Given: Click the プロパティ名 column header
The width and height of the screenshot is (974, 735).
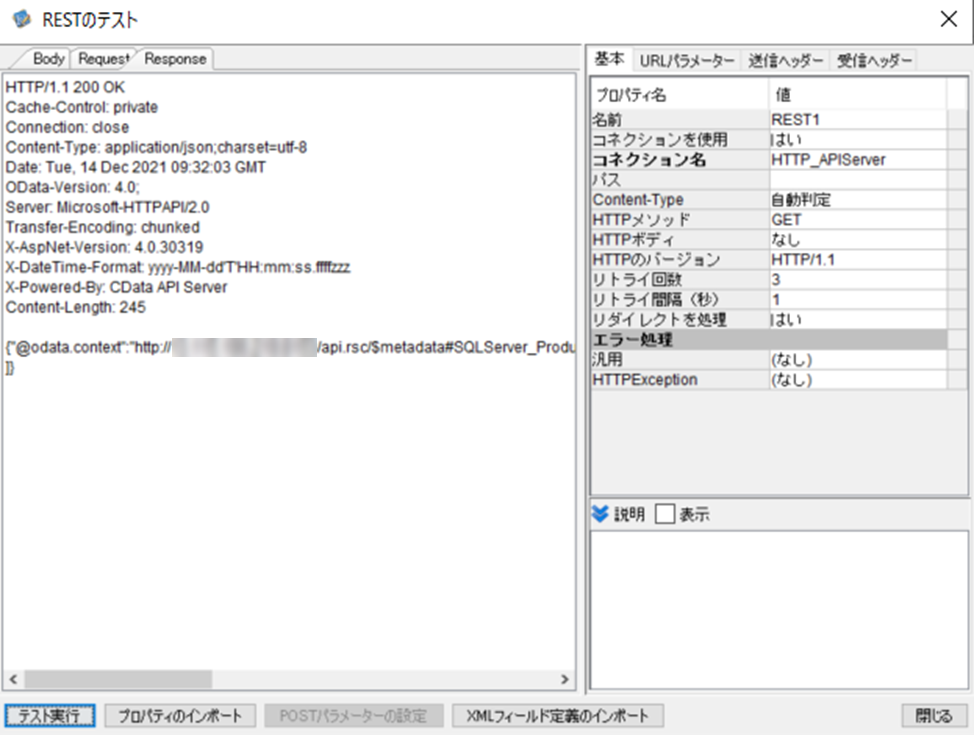Looking at the screenshot, I should coord(680,94).
